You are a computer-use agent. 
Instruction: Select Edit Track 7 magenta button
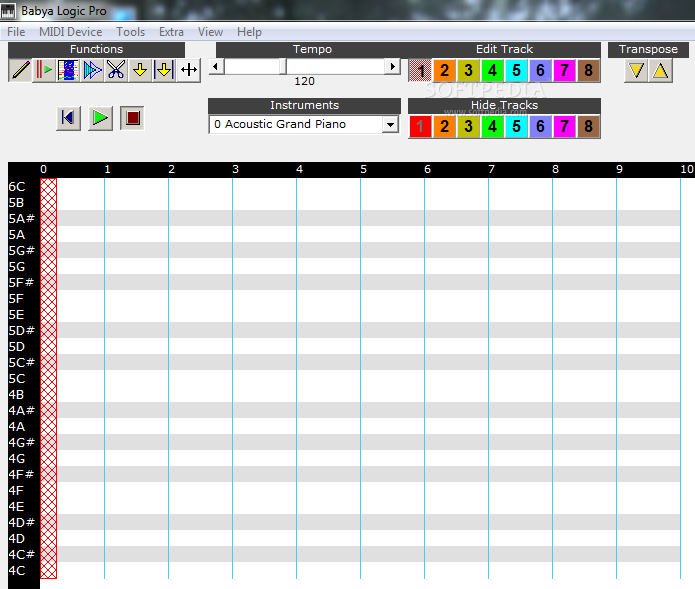tap(564, 70)
